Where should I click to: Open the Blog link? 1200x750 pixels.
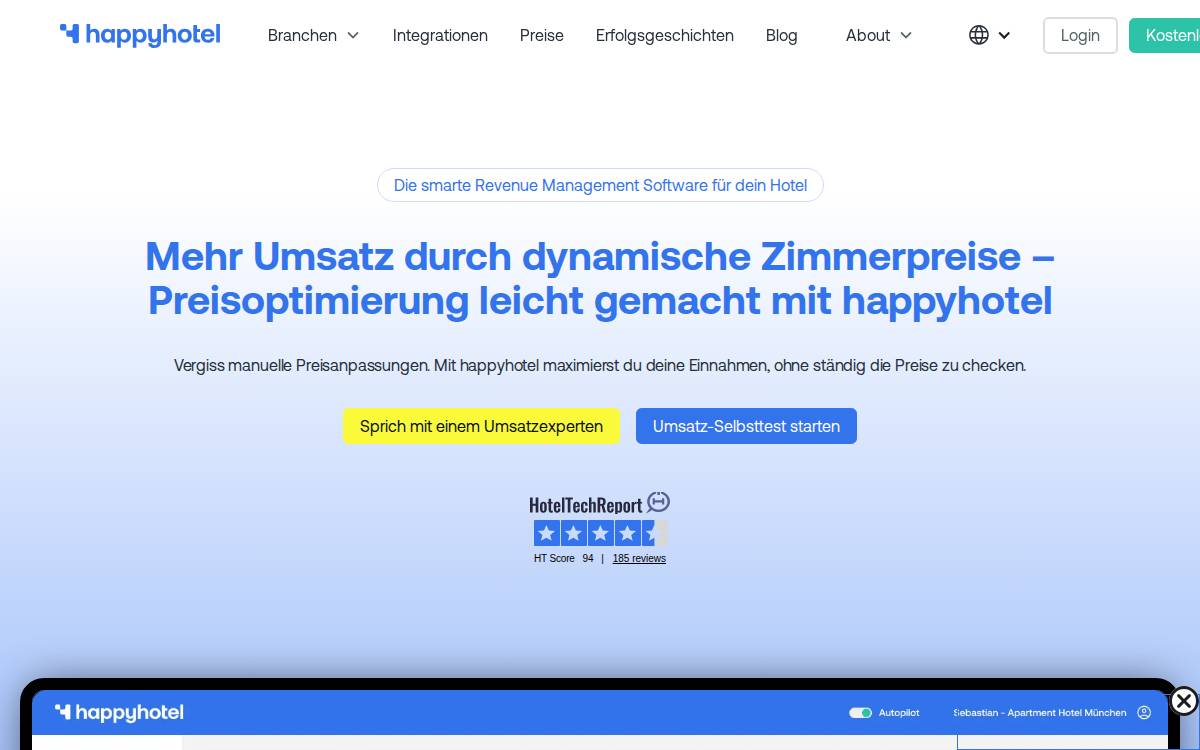point(782,35)
